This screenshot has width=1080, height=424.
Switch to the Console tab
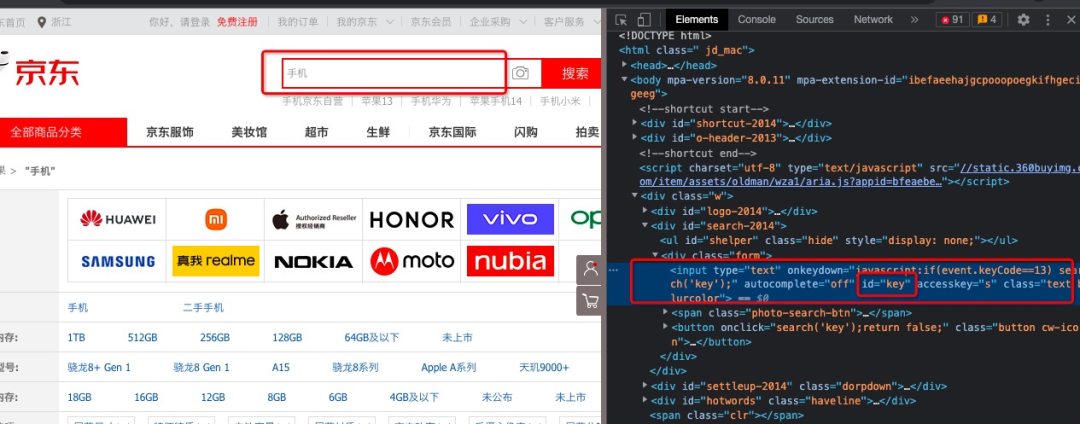tap(756, 19)
